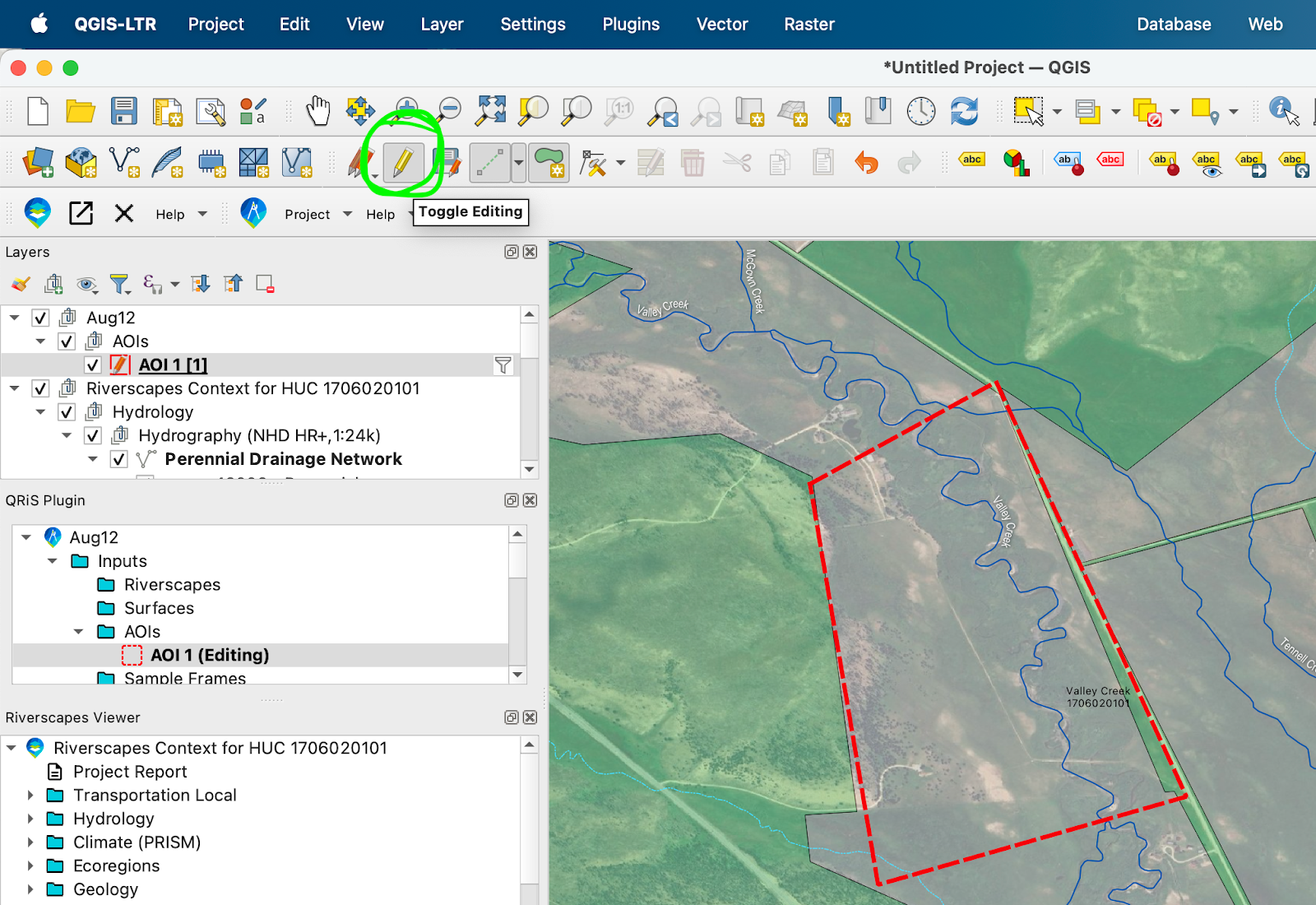Collapse the Aug12 group in Layers panel

pyautogui.click(x=14, y=318)
